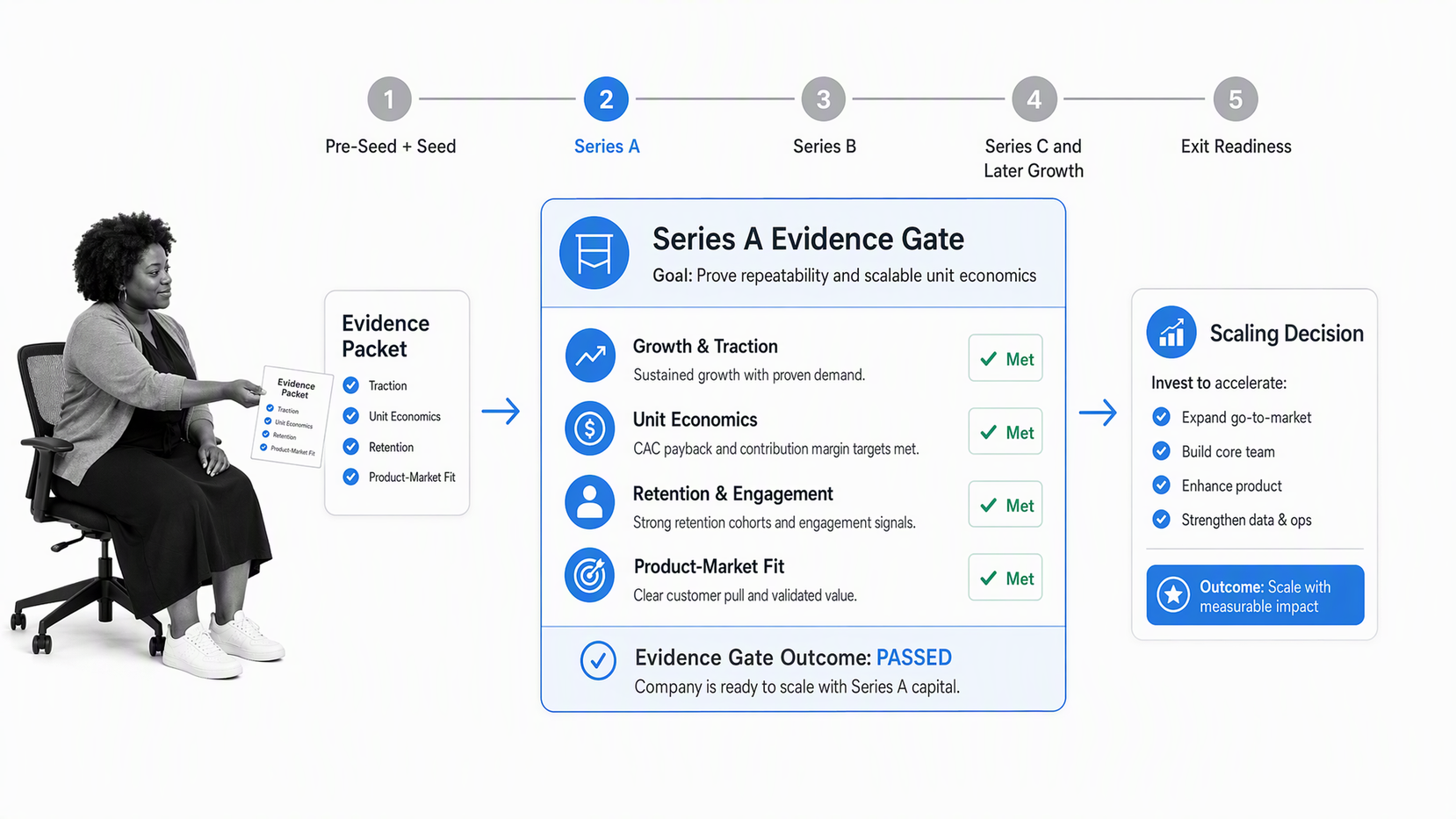Click the Outcome: Scale with measurable impact banner
Viewport: 1456px width, 819px height.
tap(1255, 595)
